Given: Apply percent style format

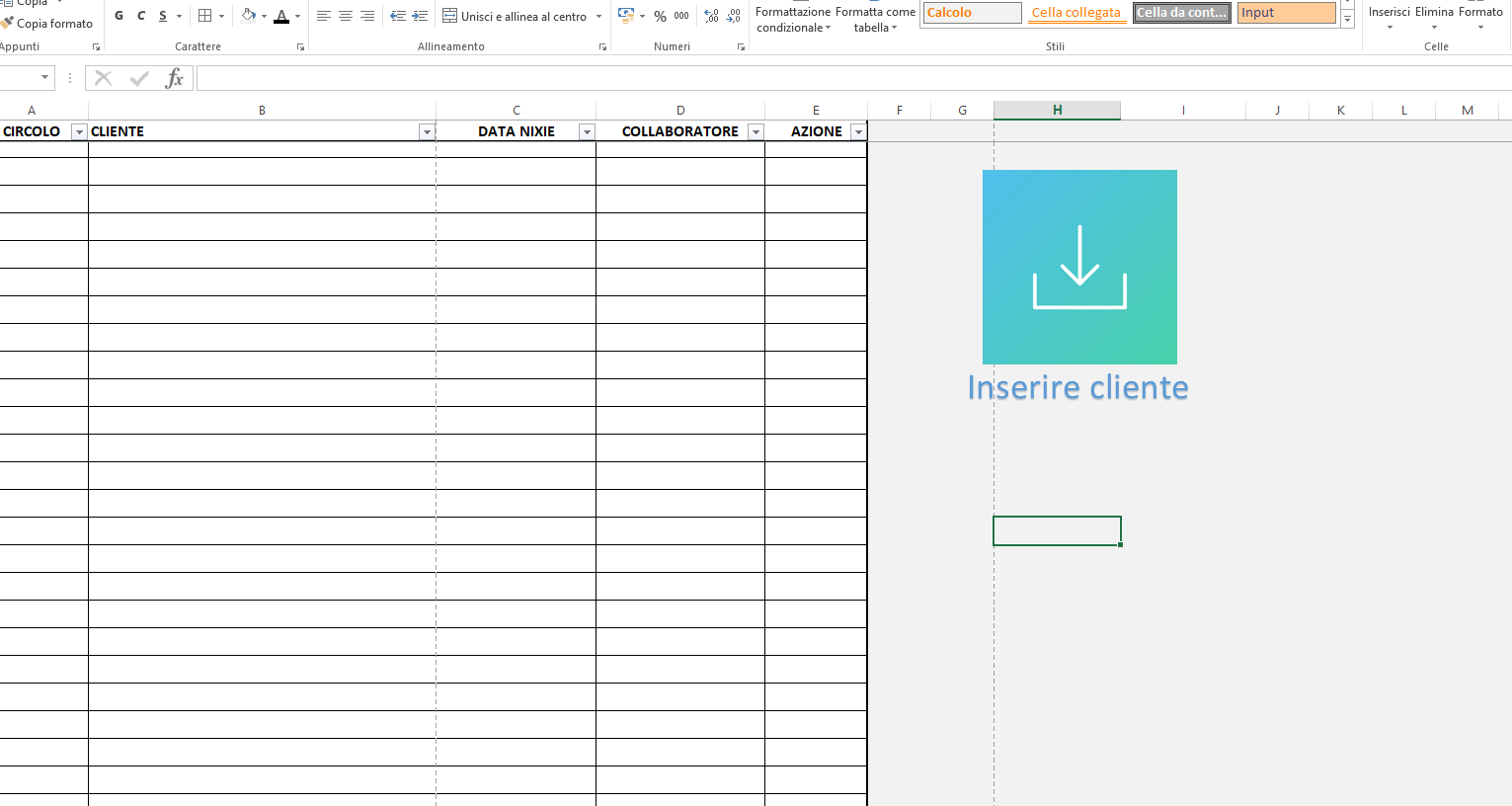Looking at the screenshot, I should click(x=660, y=16).
